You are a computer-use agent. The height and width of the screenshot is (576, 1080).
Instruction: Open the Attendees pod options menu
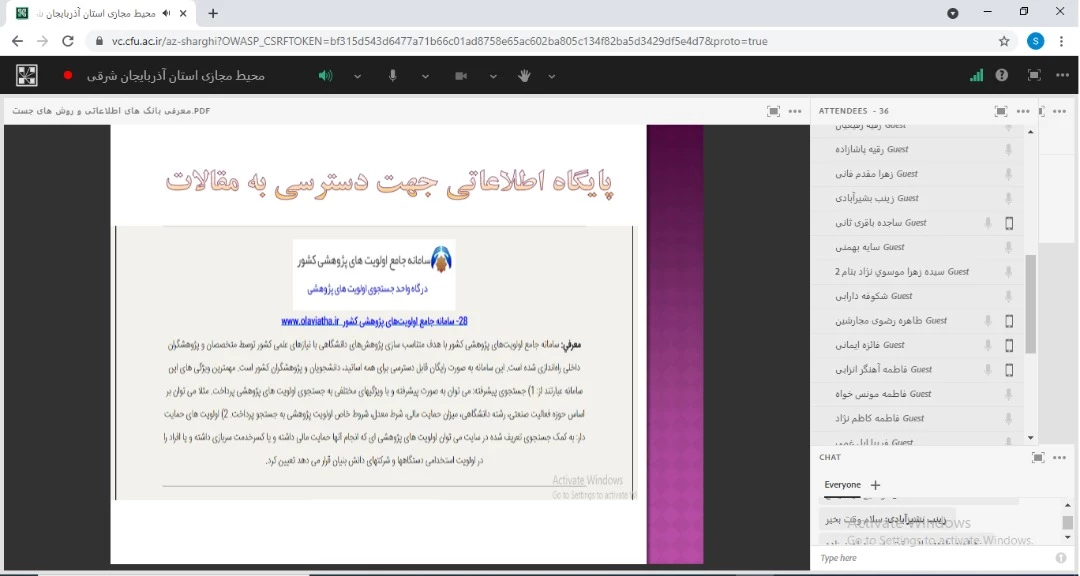click(x=1022, y=111)
